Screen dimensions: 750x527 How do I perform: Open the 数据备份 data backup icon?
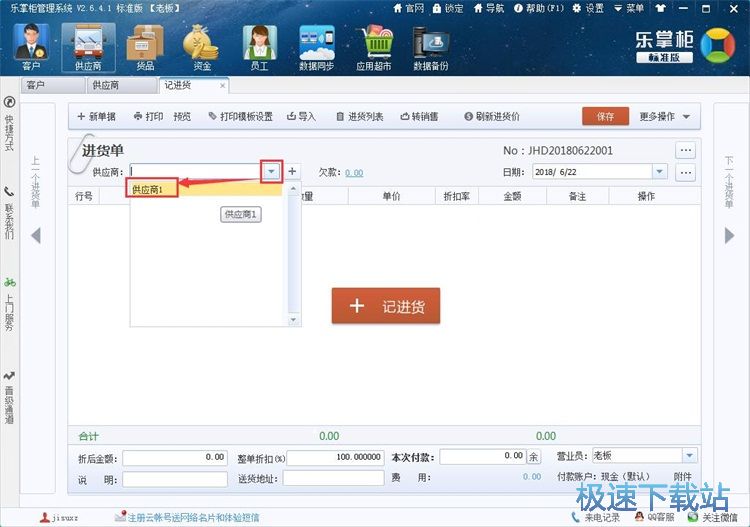(430, 47)
